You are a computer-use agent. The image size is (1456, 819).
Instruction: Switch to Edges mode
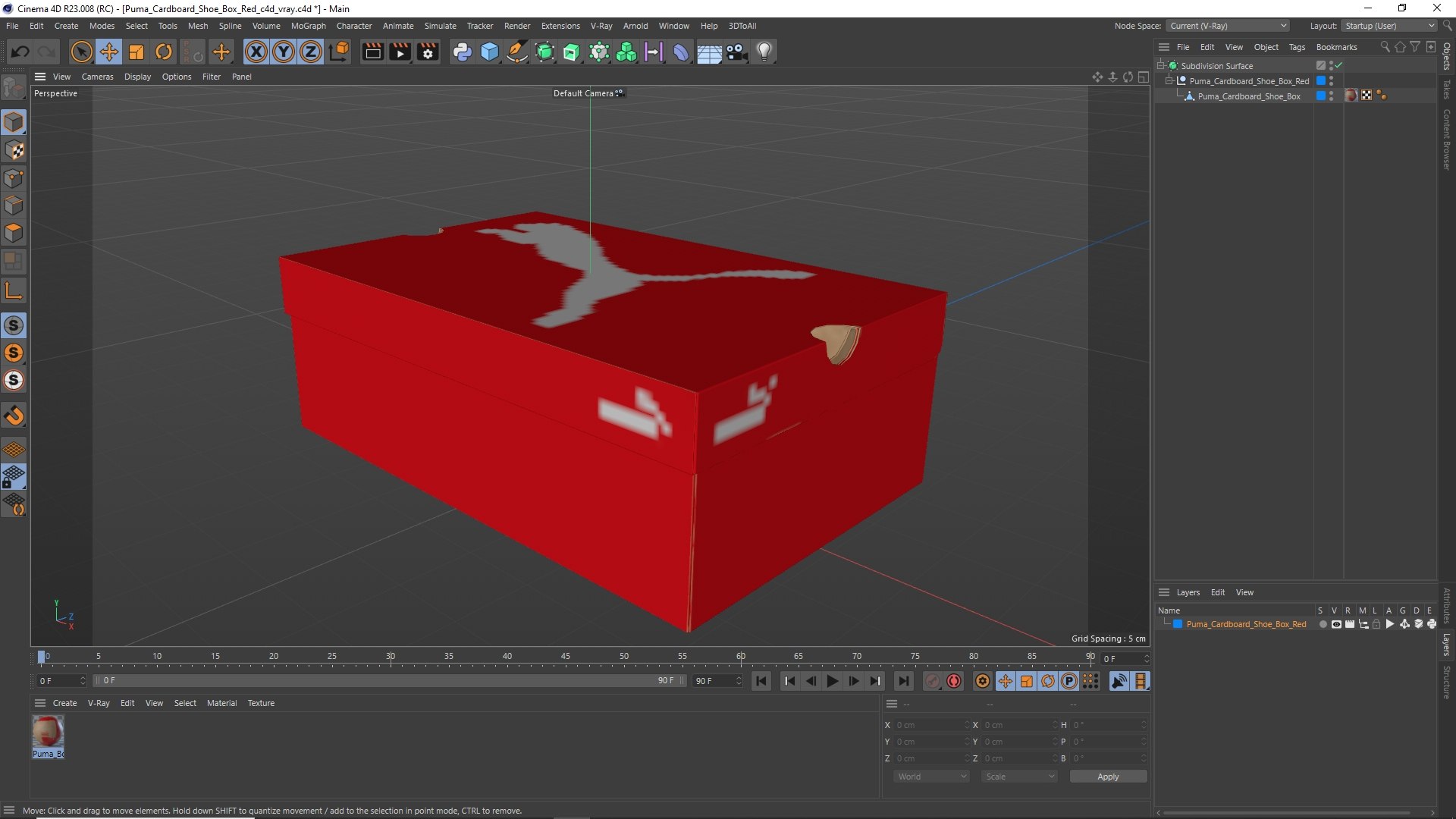(14, 206)
